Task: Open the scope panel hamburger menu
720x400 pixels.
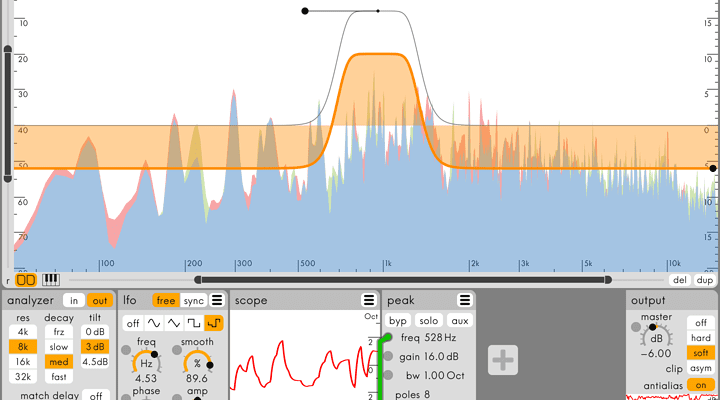Action: pos(368,300)
